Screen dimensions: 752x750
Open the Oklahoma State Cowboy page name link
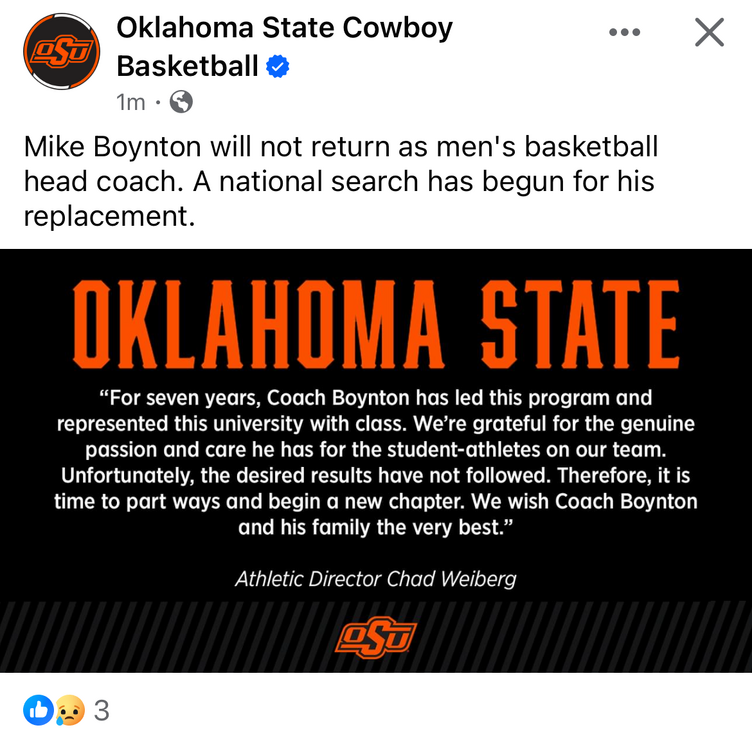(284, 28)
